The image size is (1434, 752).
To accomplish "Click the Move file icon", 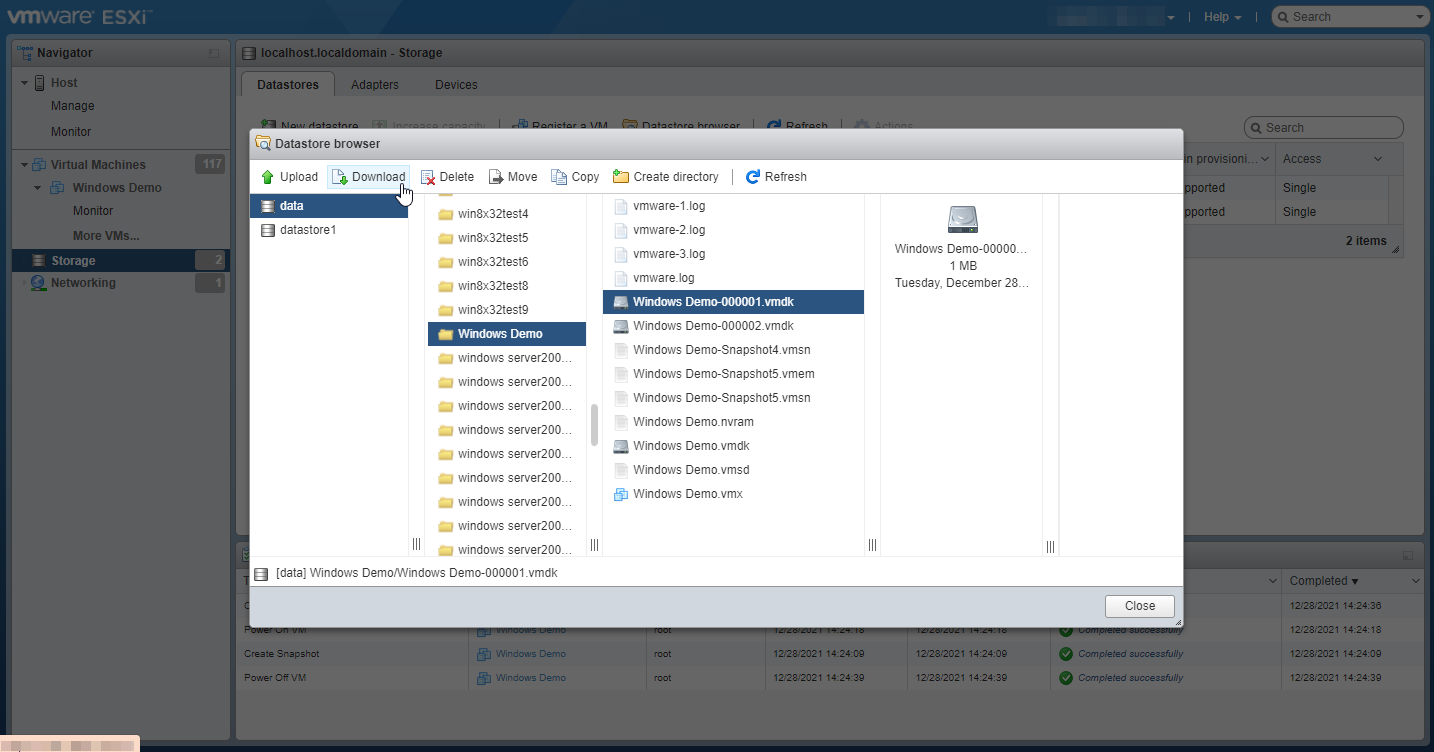I will tap(496, 177).
